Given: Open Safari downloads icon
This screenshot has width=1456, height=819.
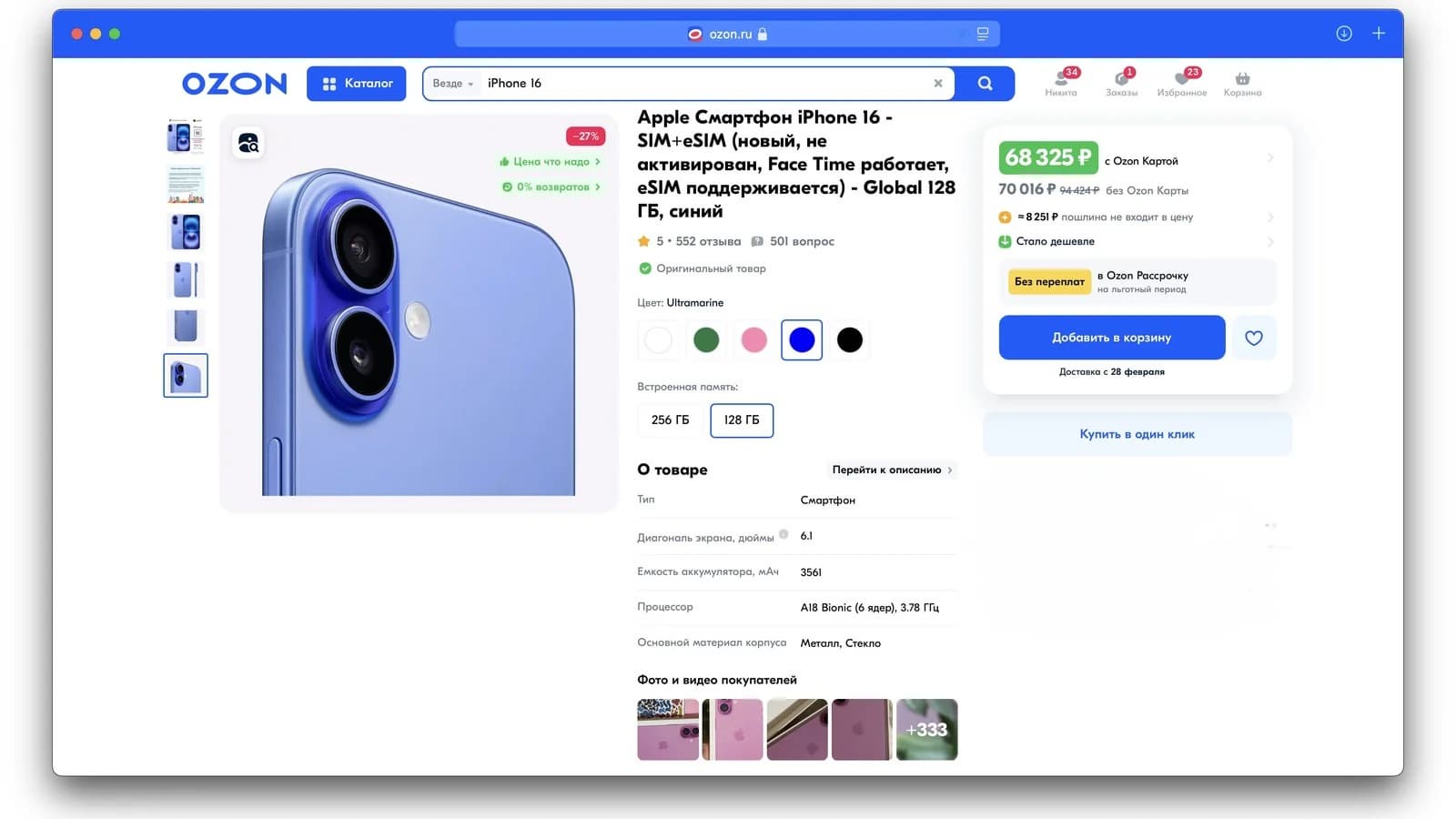Looking at the screenshot, I should pyautogui.click(x=1344, y=34).
